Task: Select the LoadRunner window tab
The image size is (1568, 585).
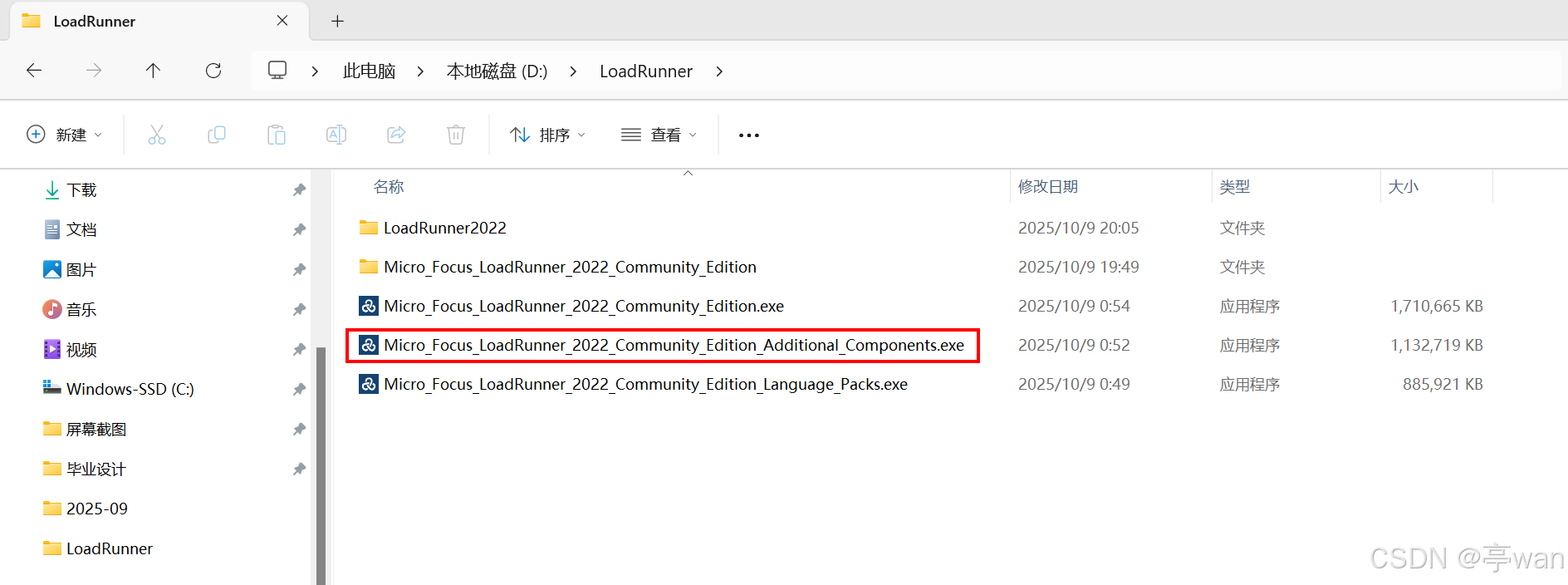Action: point(158,21)
